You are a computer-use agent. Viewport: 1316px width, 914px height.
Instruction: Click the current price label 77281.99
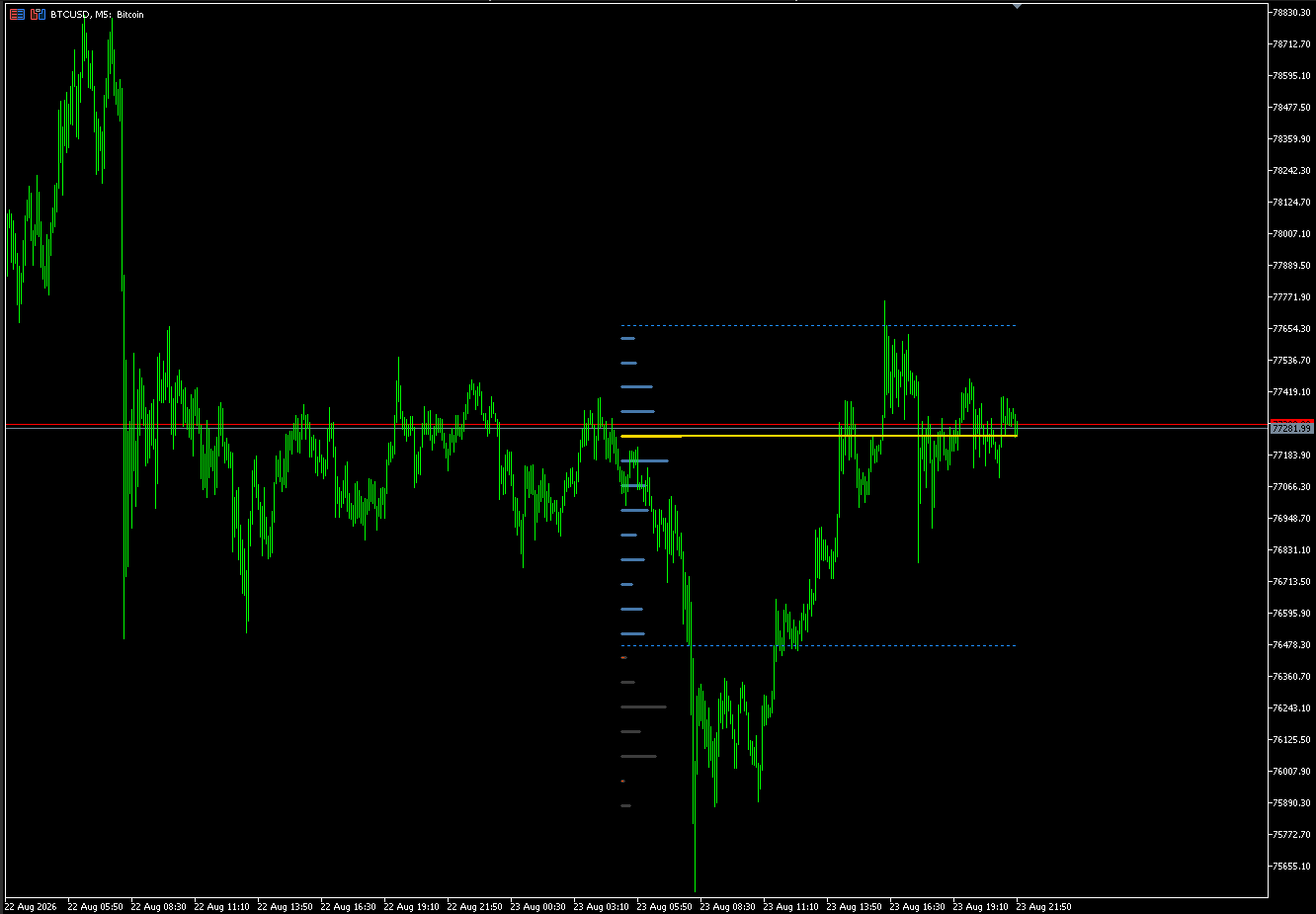point(1292,429)
